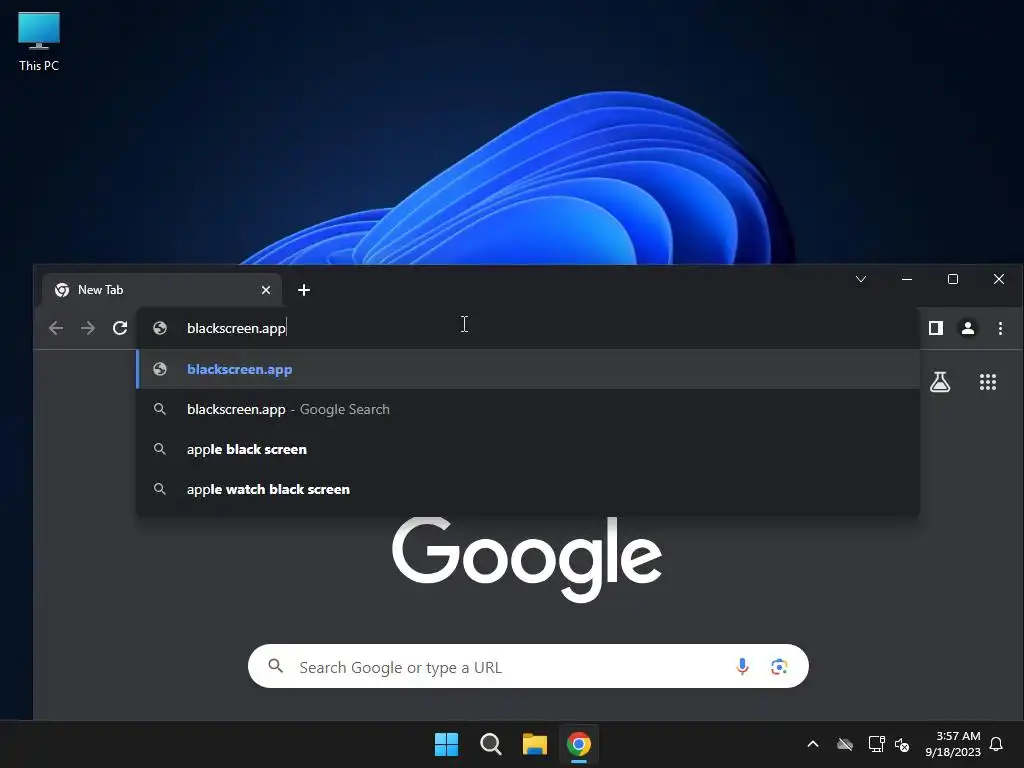Open Chrome Labs flask icon
Image resolution: width=1024 pixels, height=768 pixels.
pyautogui.click(x=940, y=382)
